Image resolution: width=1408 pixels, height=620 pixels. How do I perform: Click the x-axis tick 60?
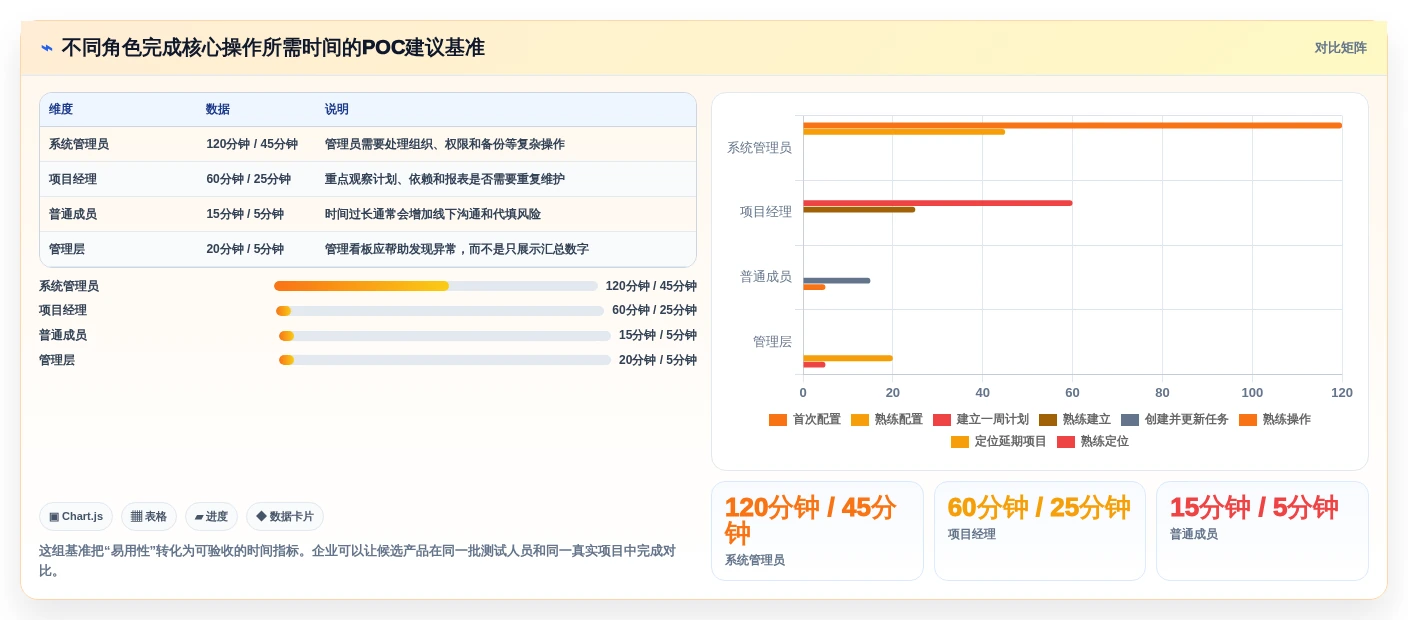[x=1072, y=393]
